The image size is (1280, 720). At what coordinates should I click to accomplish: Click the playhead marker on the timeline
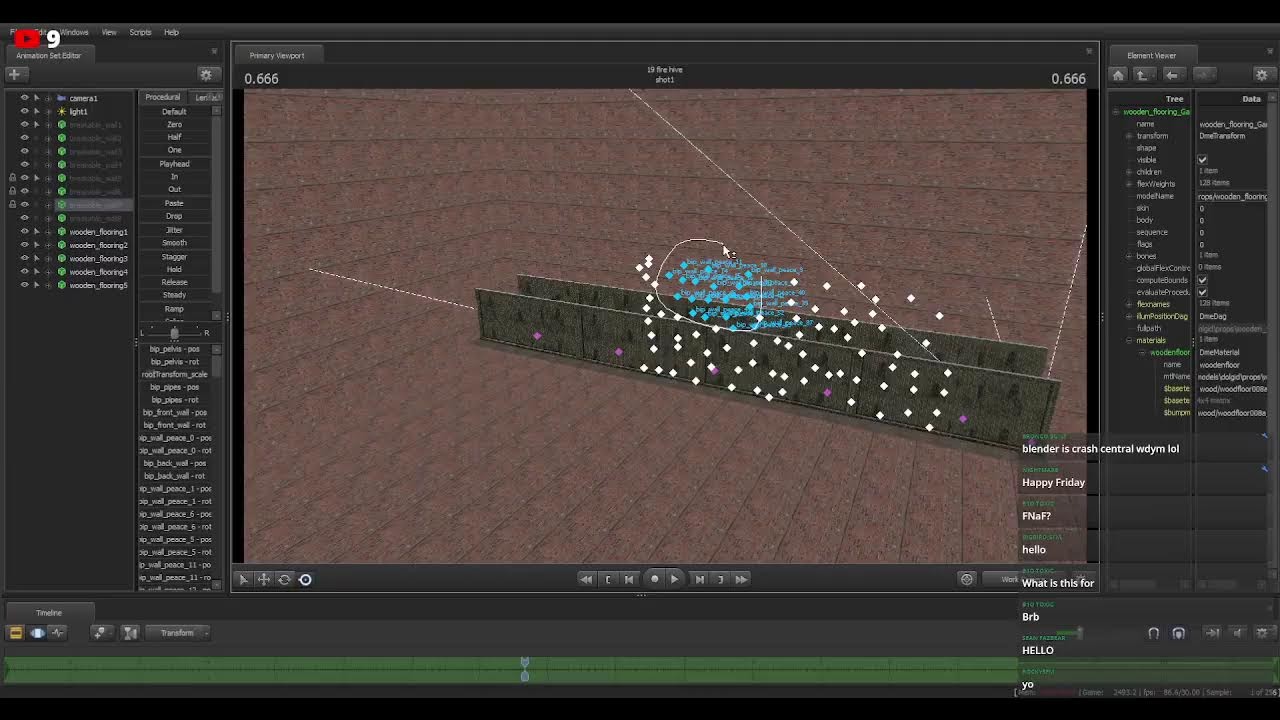525,668
